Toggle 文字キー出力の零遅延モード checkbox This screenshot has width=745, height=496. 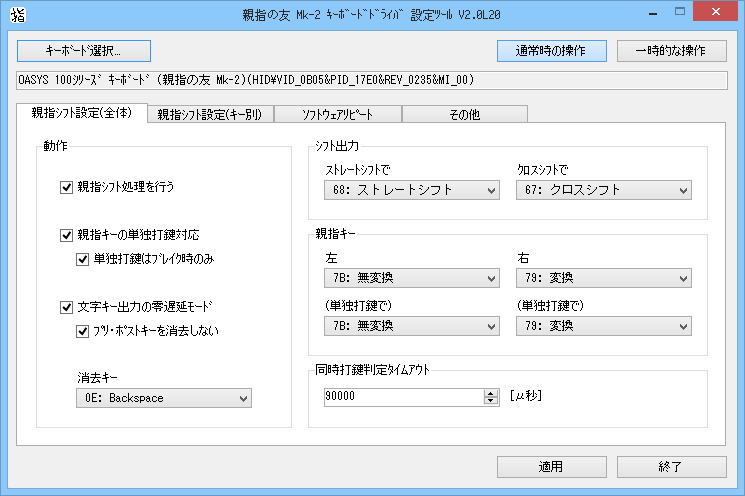(67, 307)
